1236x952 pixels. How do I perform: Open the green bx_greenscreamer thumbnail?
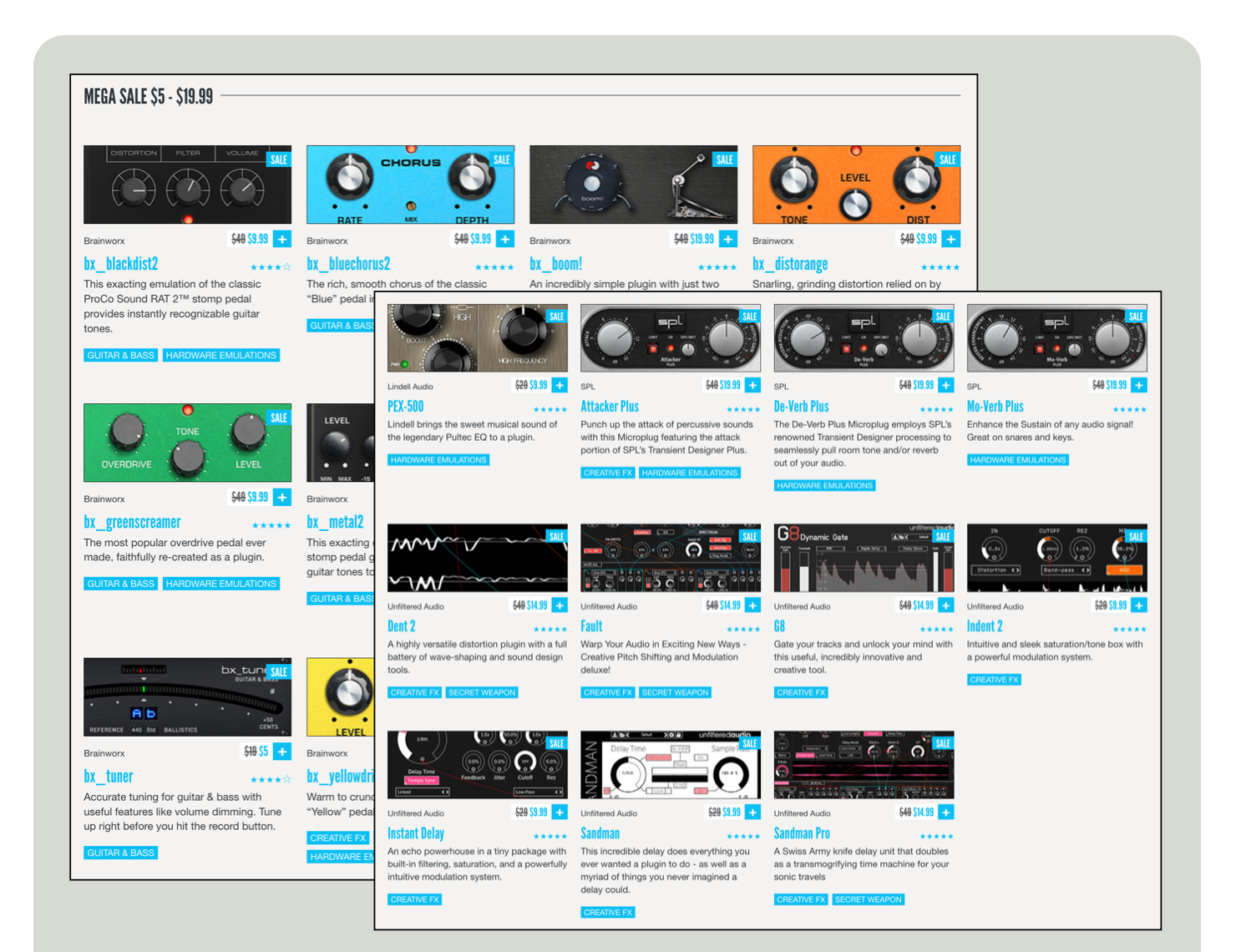pyautogui.click(x=187, y=443)
